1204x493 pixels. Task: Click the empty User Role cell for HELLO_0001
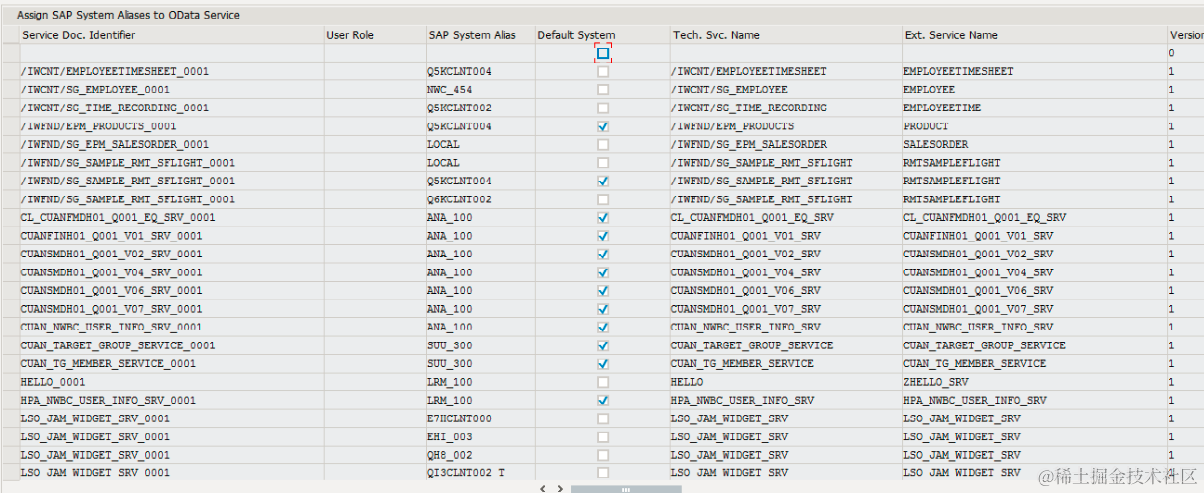point(374,382)
